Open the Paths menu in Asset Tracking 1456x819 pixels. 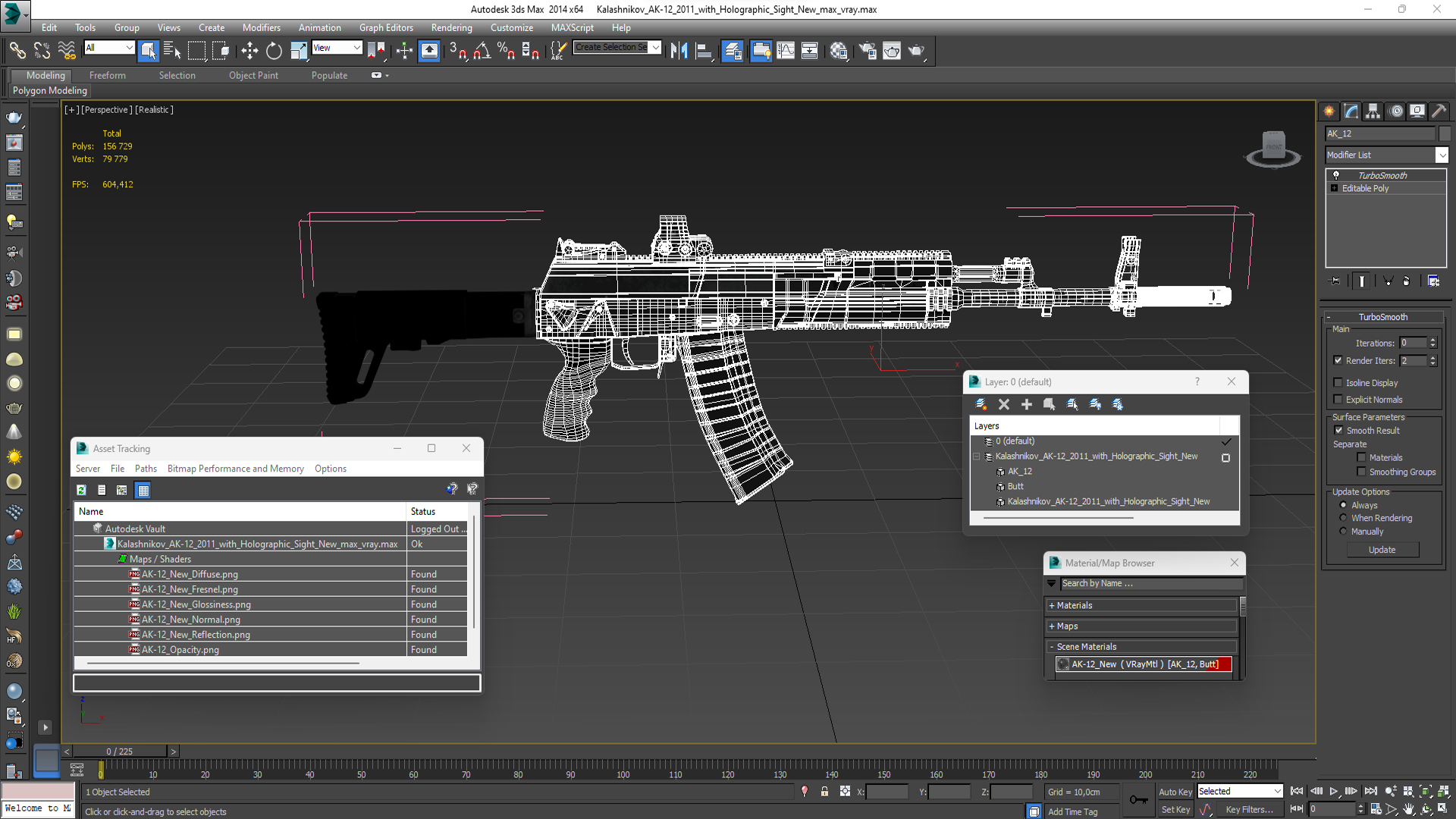click(146, 469)
